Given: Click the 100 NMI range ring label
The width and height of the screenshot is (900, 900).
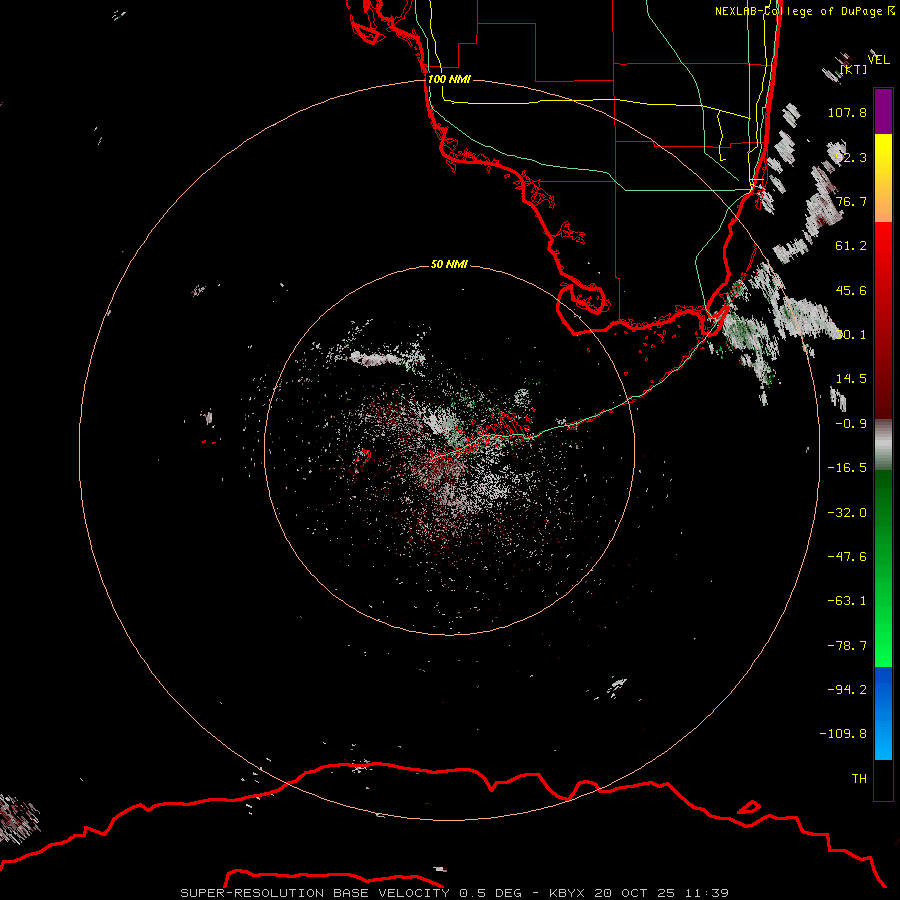Looking at the screenshot, I should click(449, 79).
